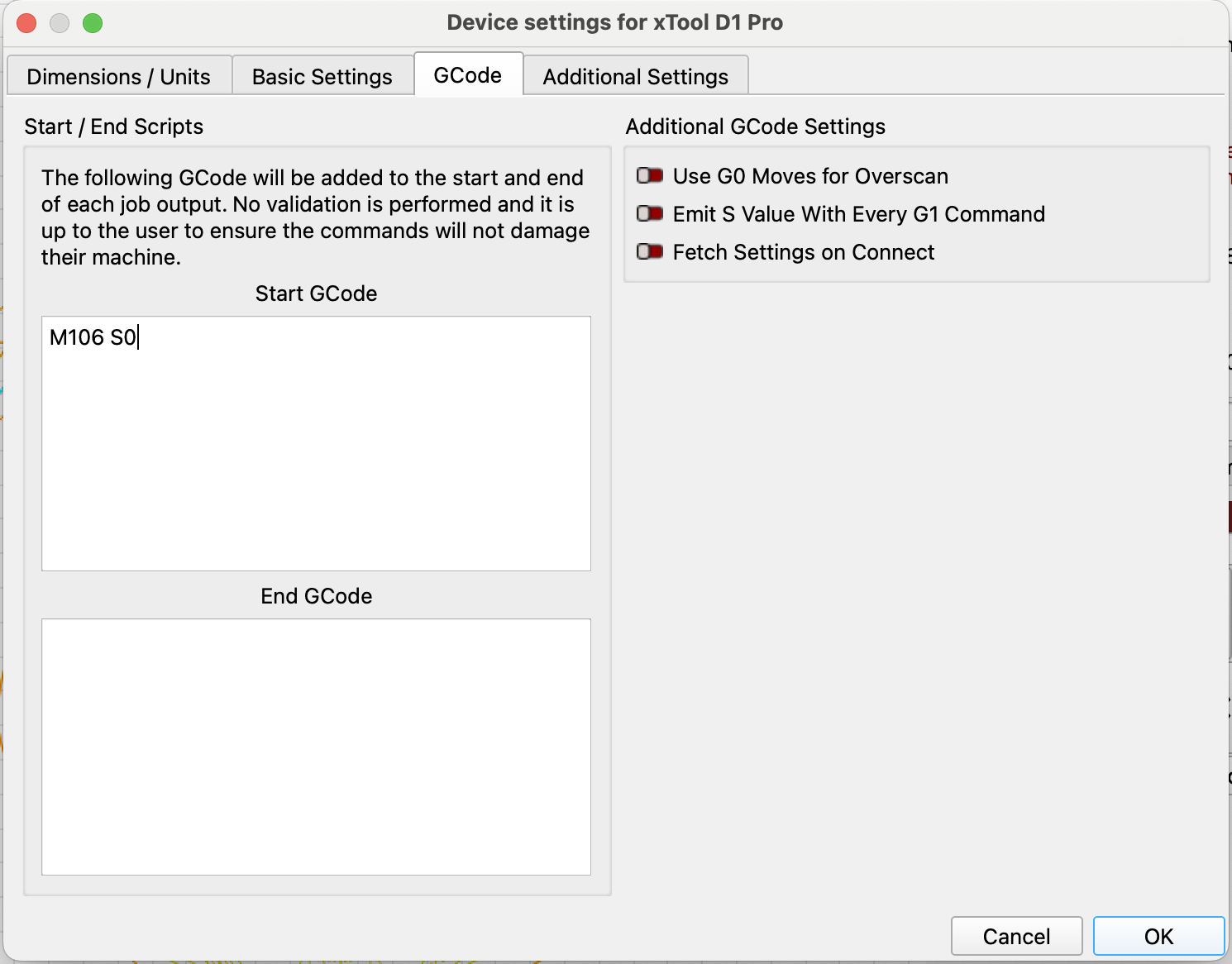Go to Additional Settings tab

click(x=636, y=76)
